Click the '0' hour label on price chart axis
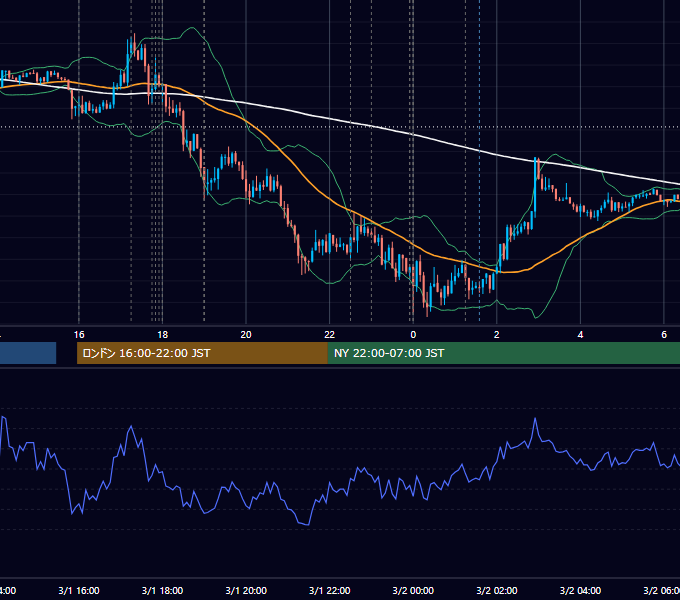The height and width of the screenshot is (600, 680). 413,335
